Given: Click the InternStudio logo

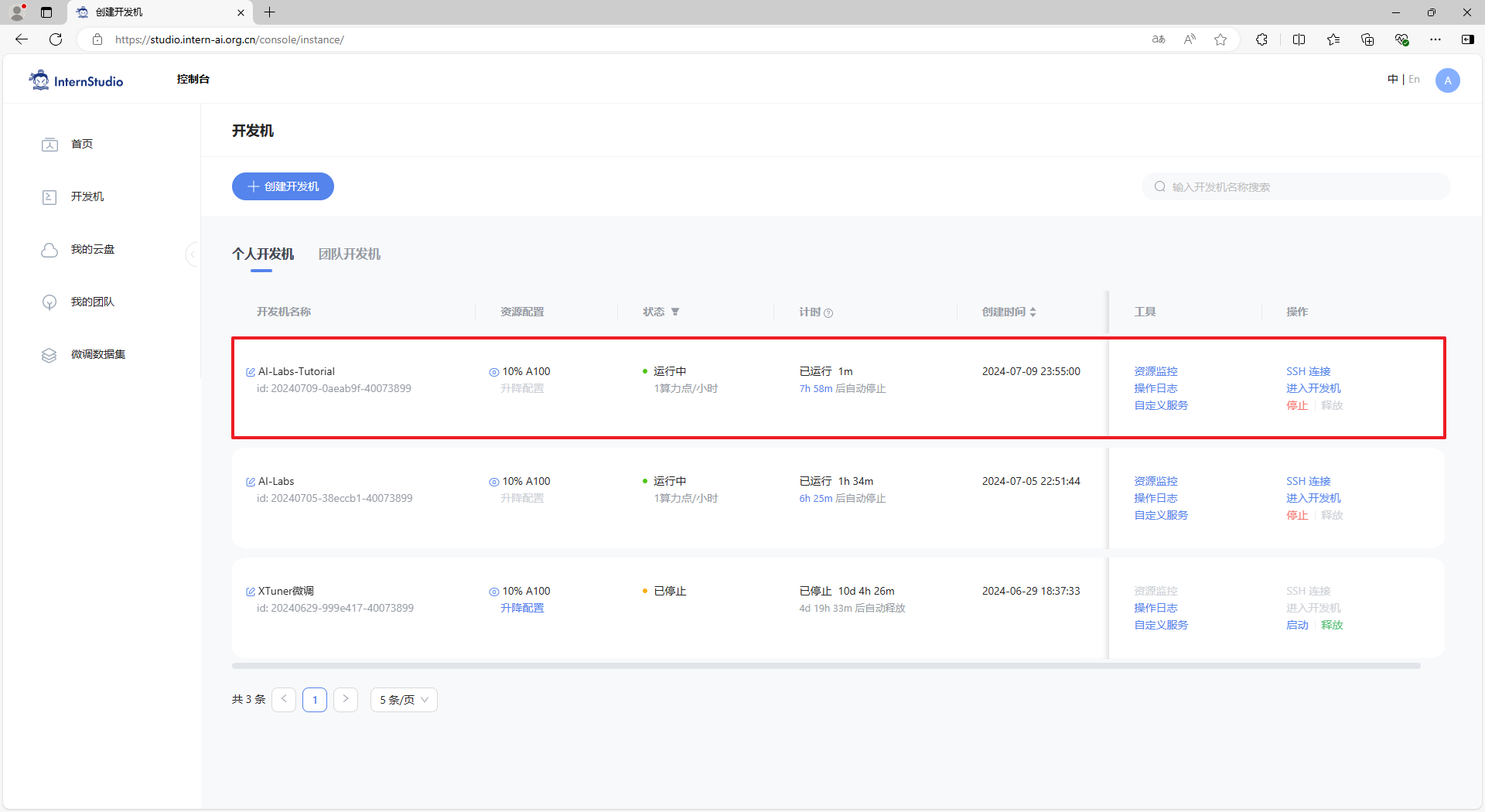Looking at the screenshot, I should (x=76, y=80).
